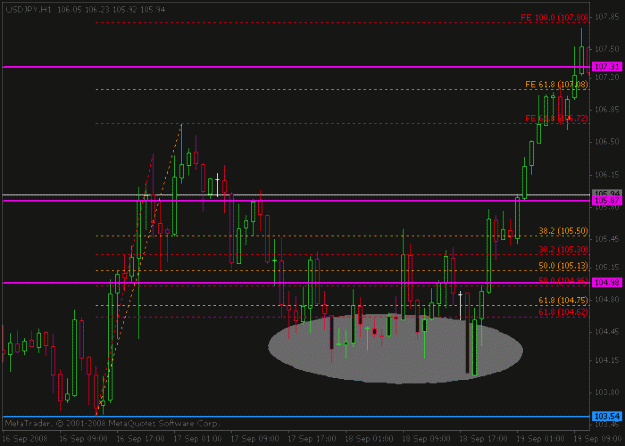The height and width of the screenshot is (446, 625).
Task: Click the 18 Sep 17:00 time label
Action: pyautogui.click(x=484, y=439)
